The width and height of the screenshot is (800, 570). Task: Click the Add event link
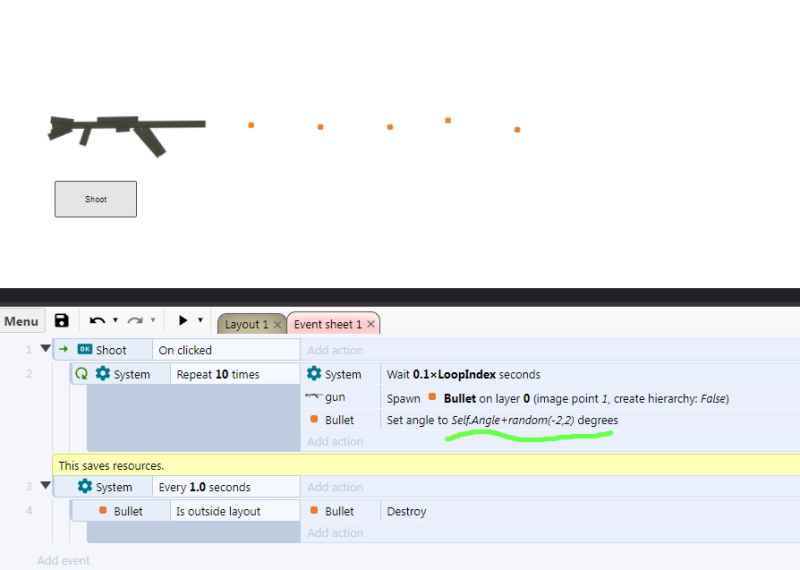coord(63,560)
